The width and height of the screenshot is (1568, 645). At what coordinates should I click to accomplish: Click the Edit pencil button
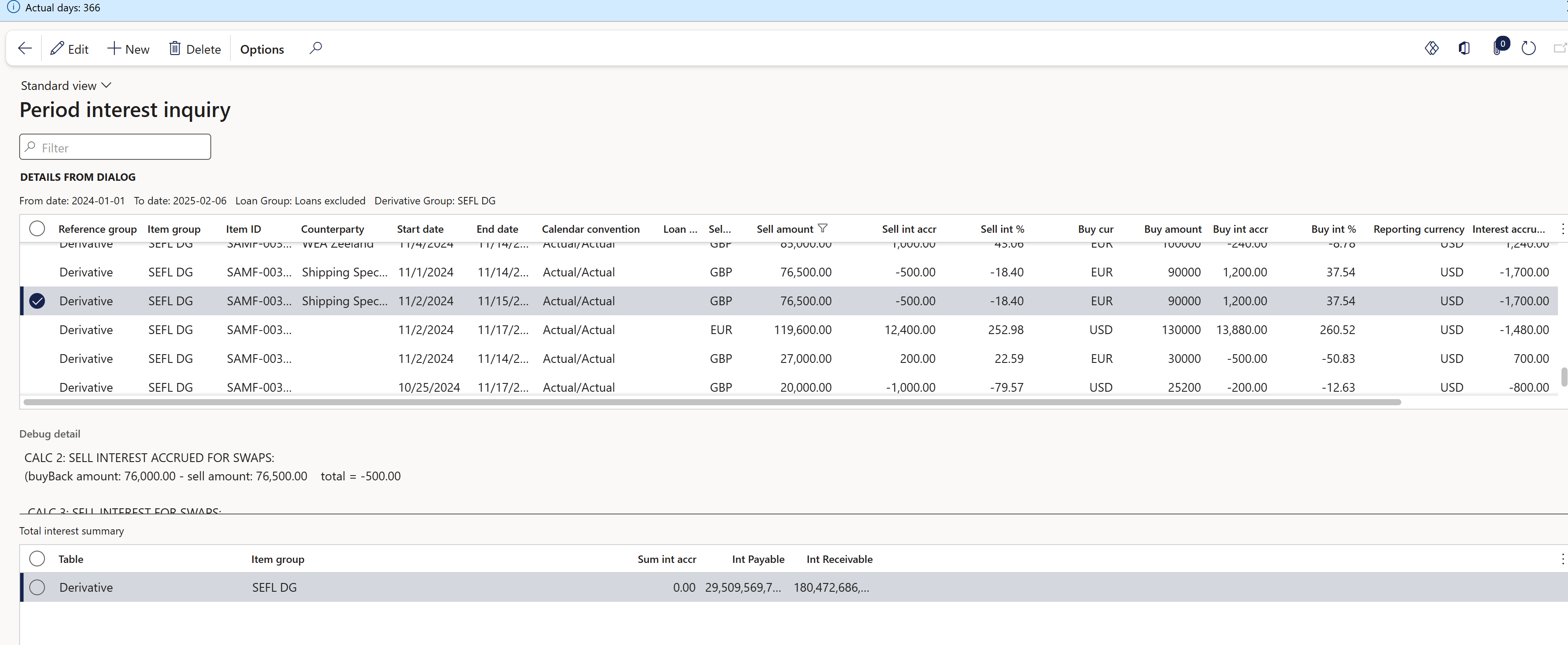tap(69, 49)
